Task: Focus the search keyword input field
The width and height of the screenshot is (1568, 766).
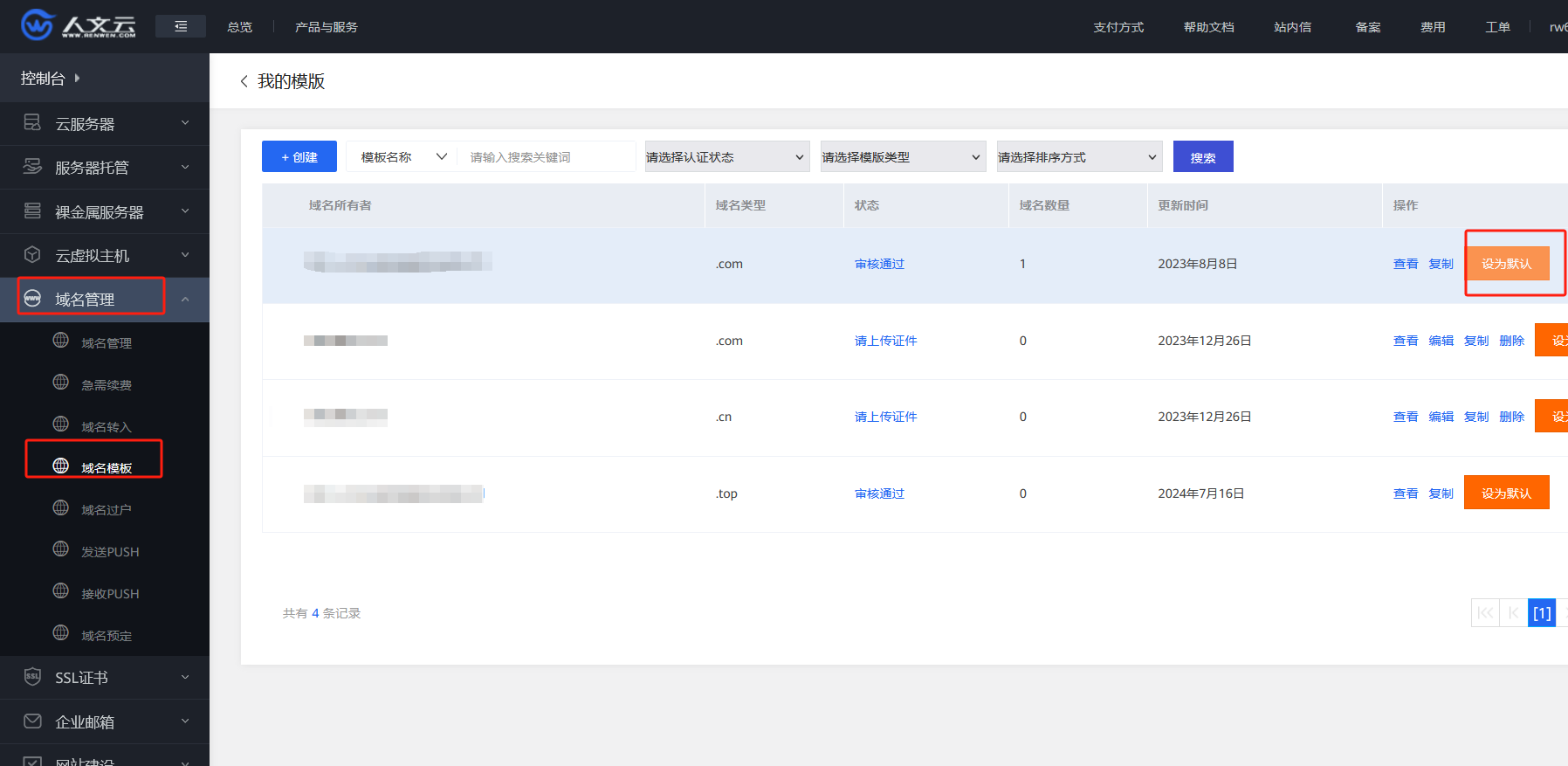Action: [548, 157]
